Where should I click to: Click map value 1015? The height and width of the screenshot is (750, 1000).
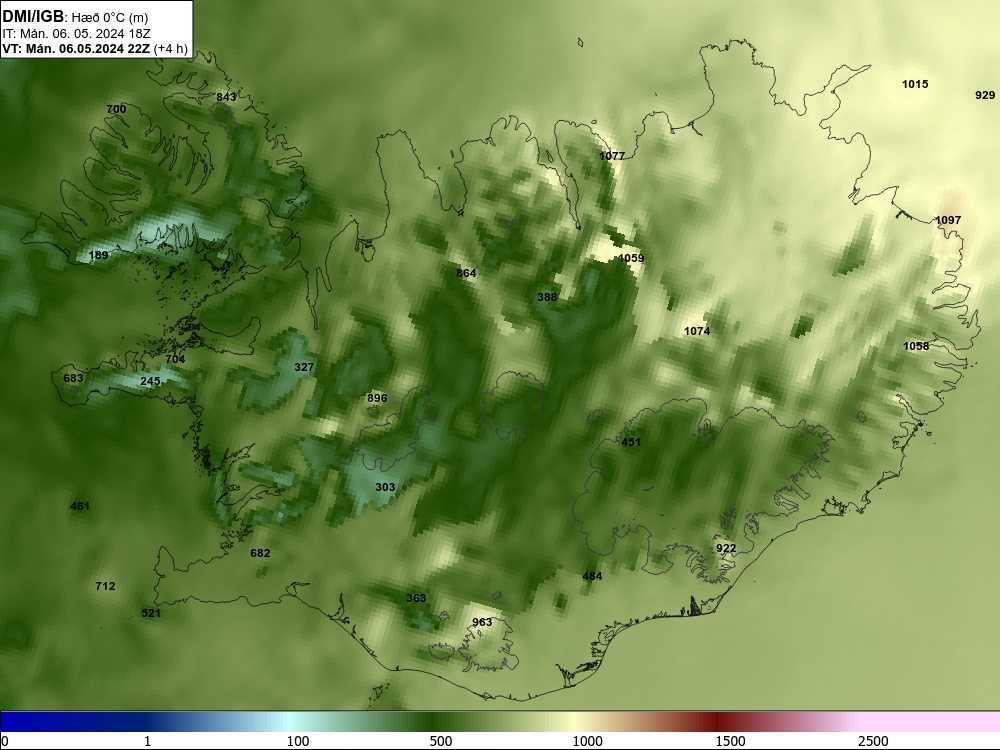coord(915,84)
